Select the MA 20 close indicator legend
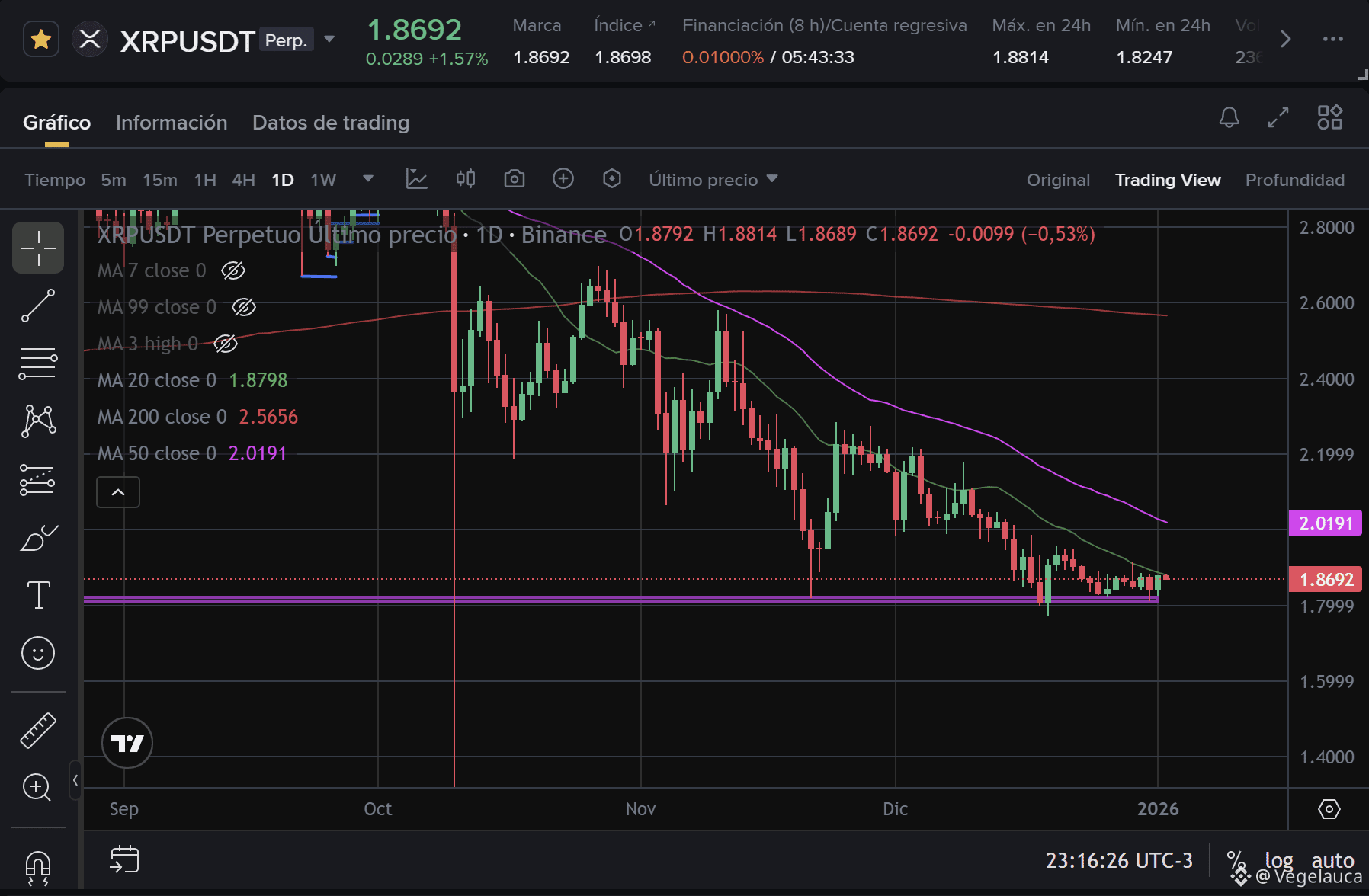This screenshot has width=1369, height=896. pyautogui.click(x=192, y=380)
